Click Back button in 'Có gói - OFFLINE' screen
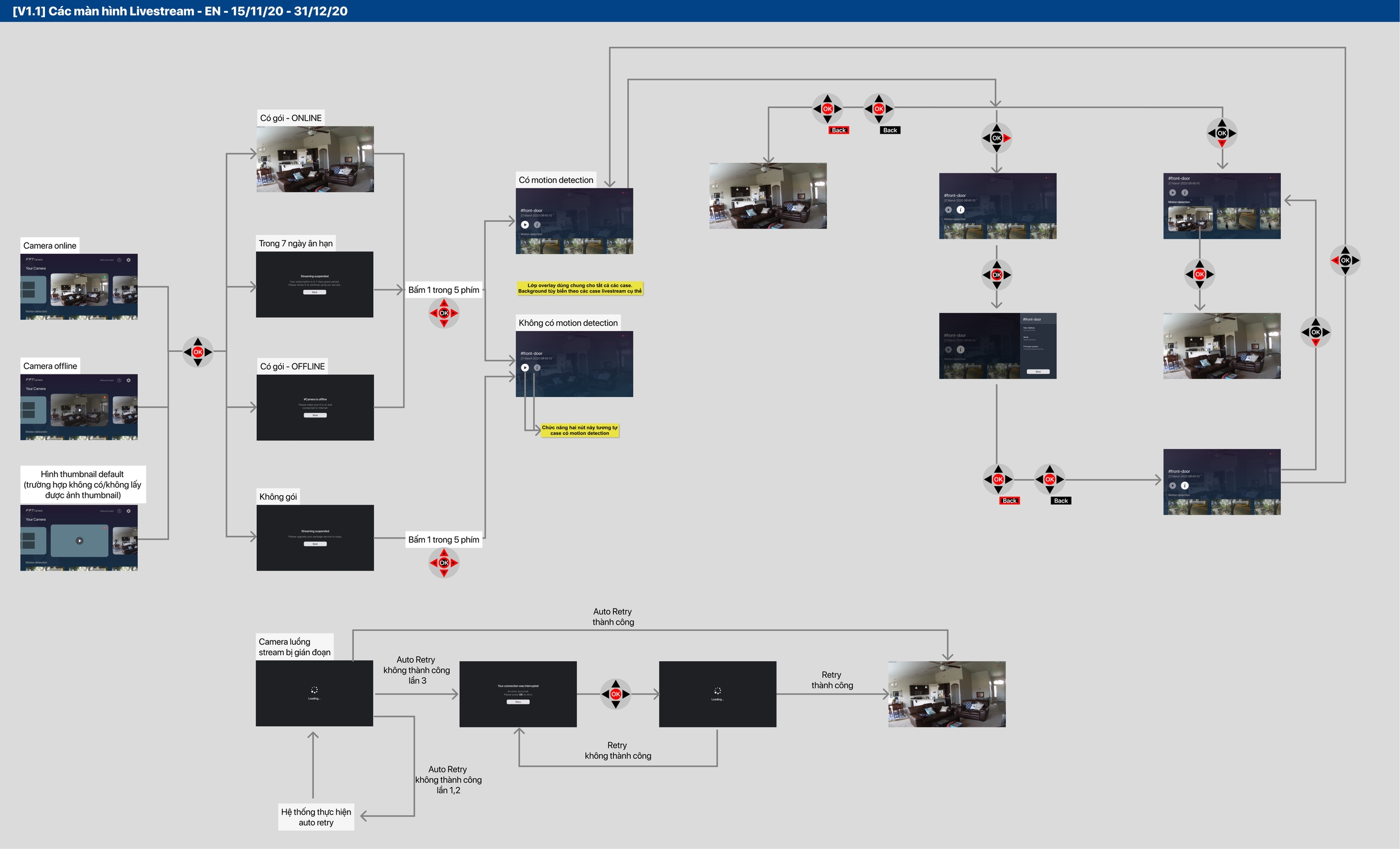1400x849 pixels. click(315, 415)
